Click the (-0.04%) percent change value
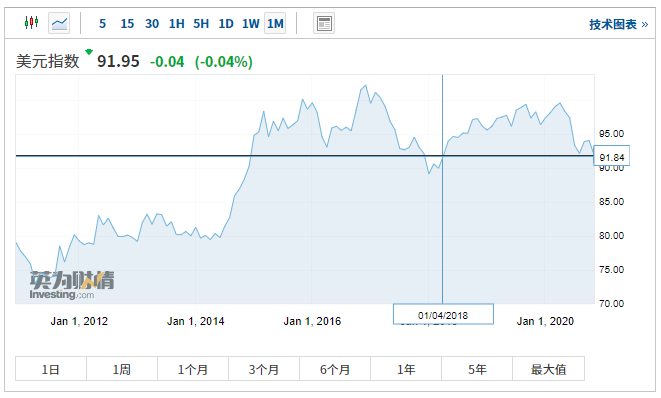The image size is (661, 398). (223, 62)
